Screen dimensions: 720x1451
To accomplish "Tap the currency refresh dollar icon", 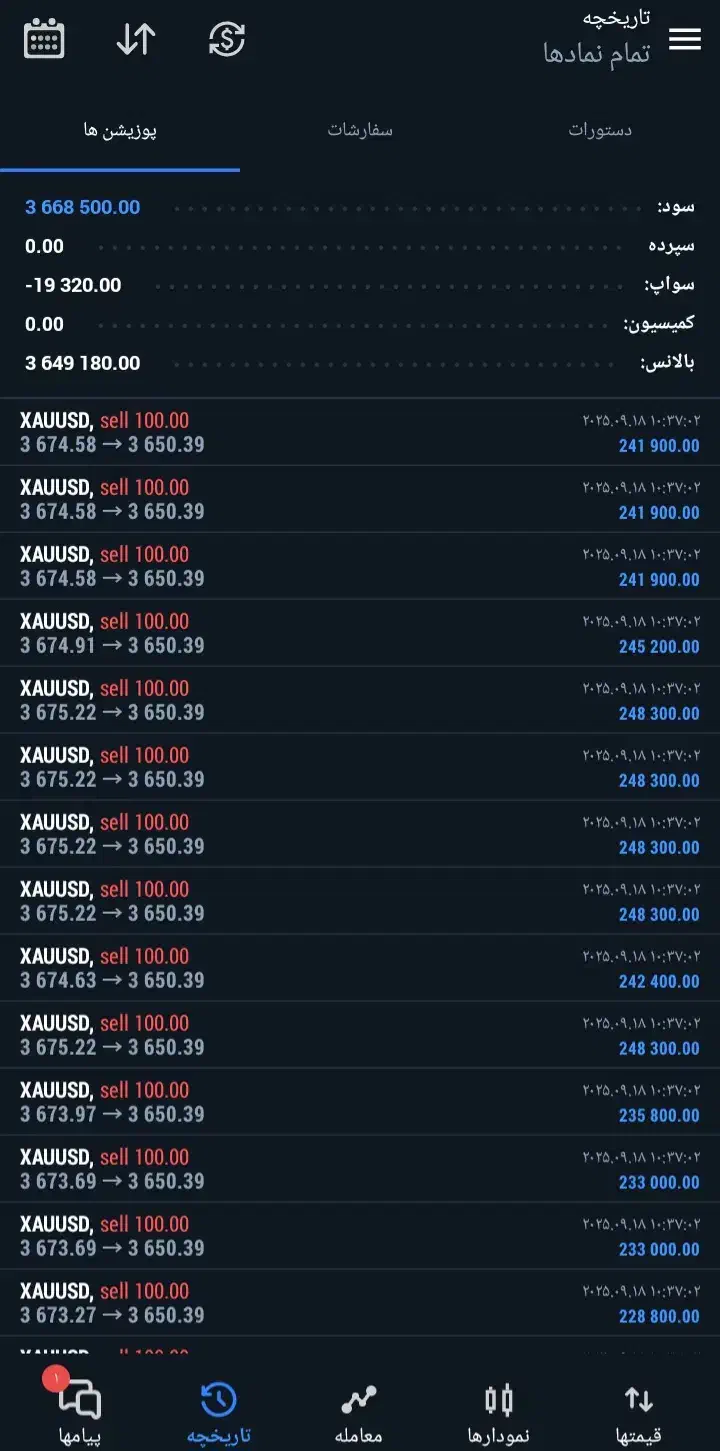I will 227,40.
